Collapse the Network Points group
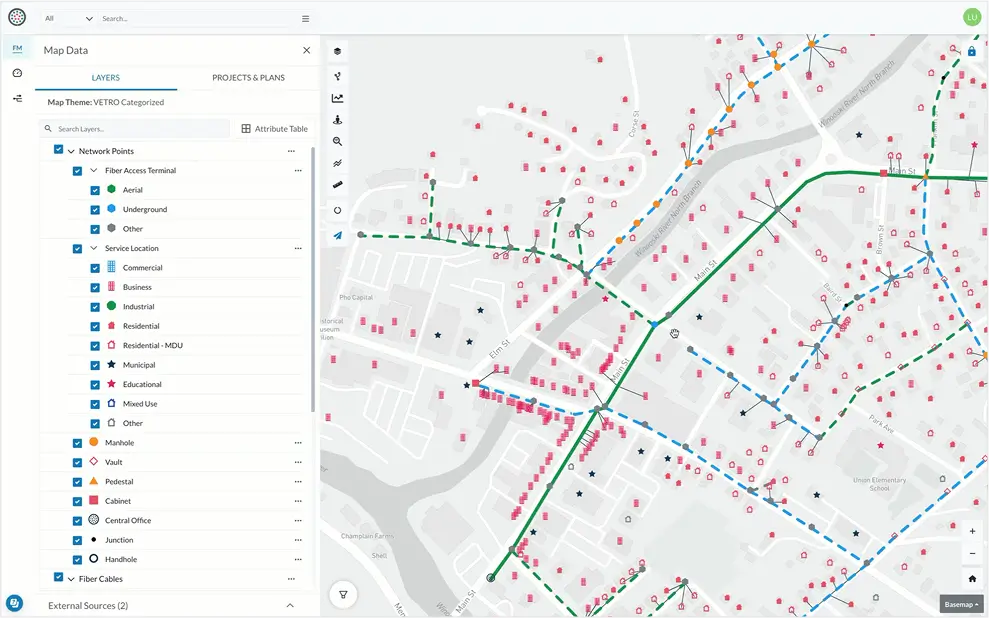The image size is (989, 618). [71, 151]
